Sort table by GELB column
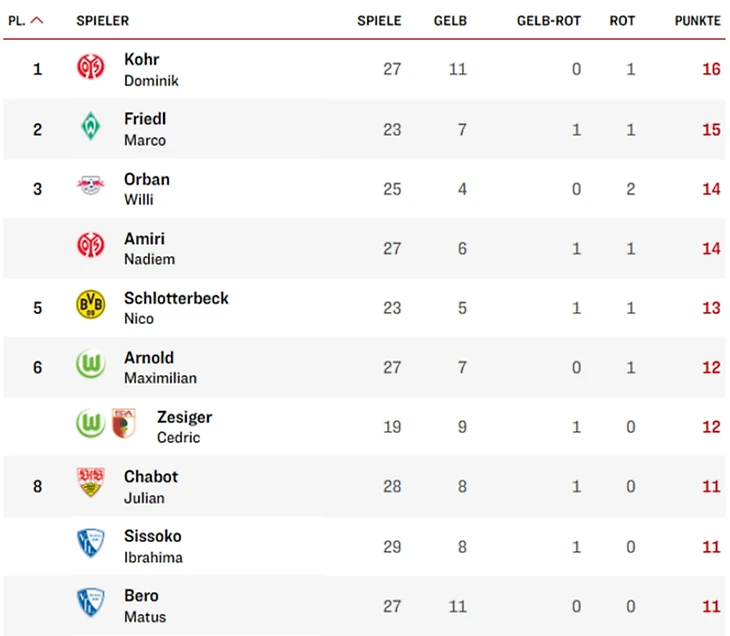The width and height of the screenshot is (730, 636). pyautogui.click(x=450, y=21)
